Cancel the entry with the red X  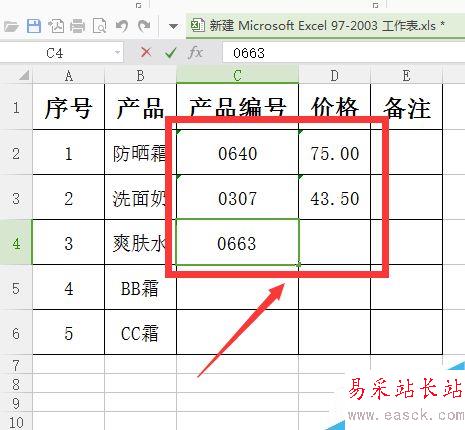(146, 52)
